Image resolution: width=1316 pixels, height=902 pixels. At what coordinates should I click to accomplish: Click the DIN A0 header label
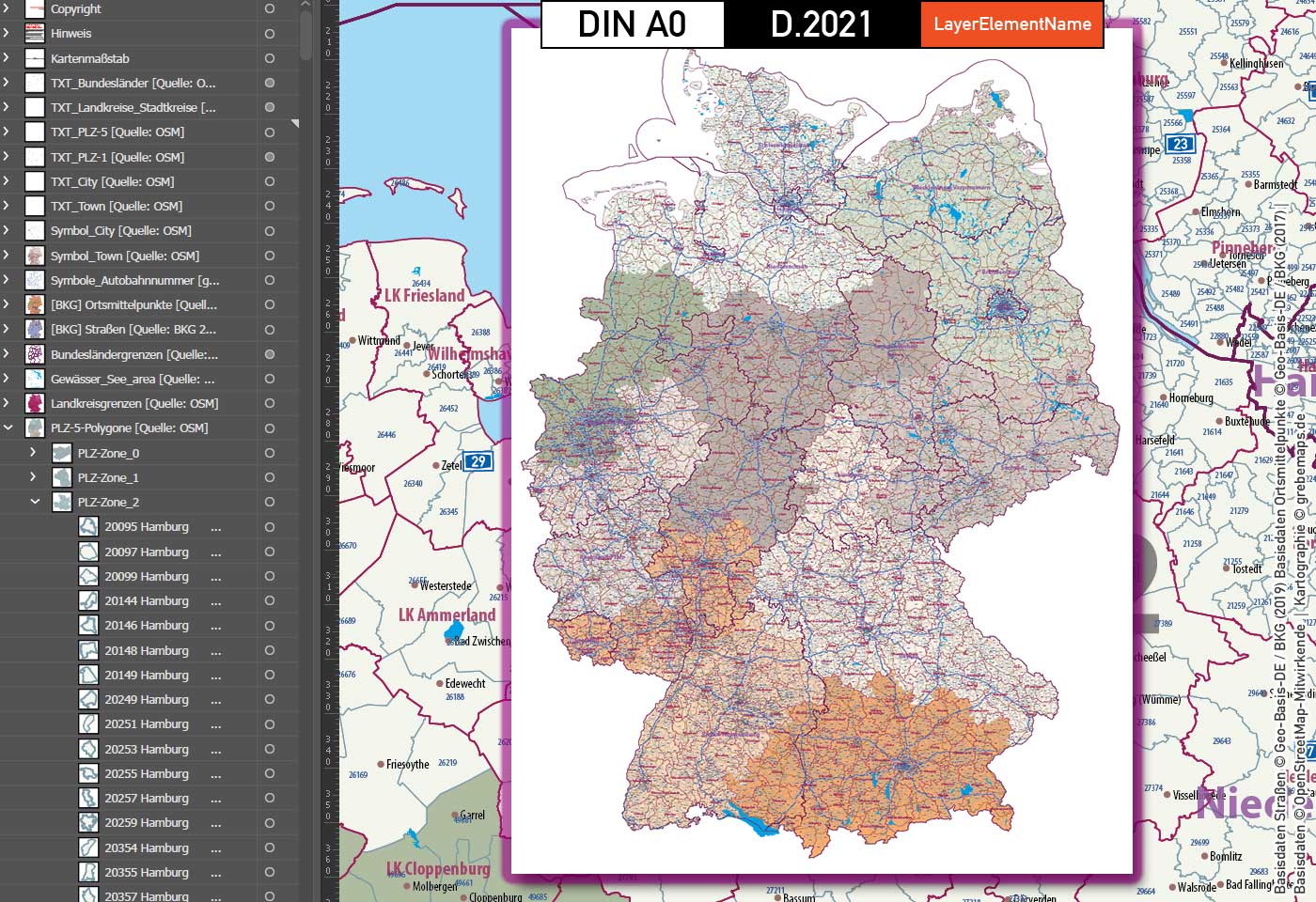point(632,24)
